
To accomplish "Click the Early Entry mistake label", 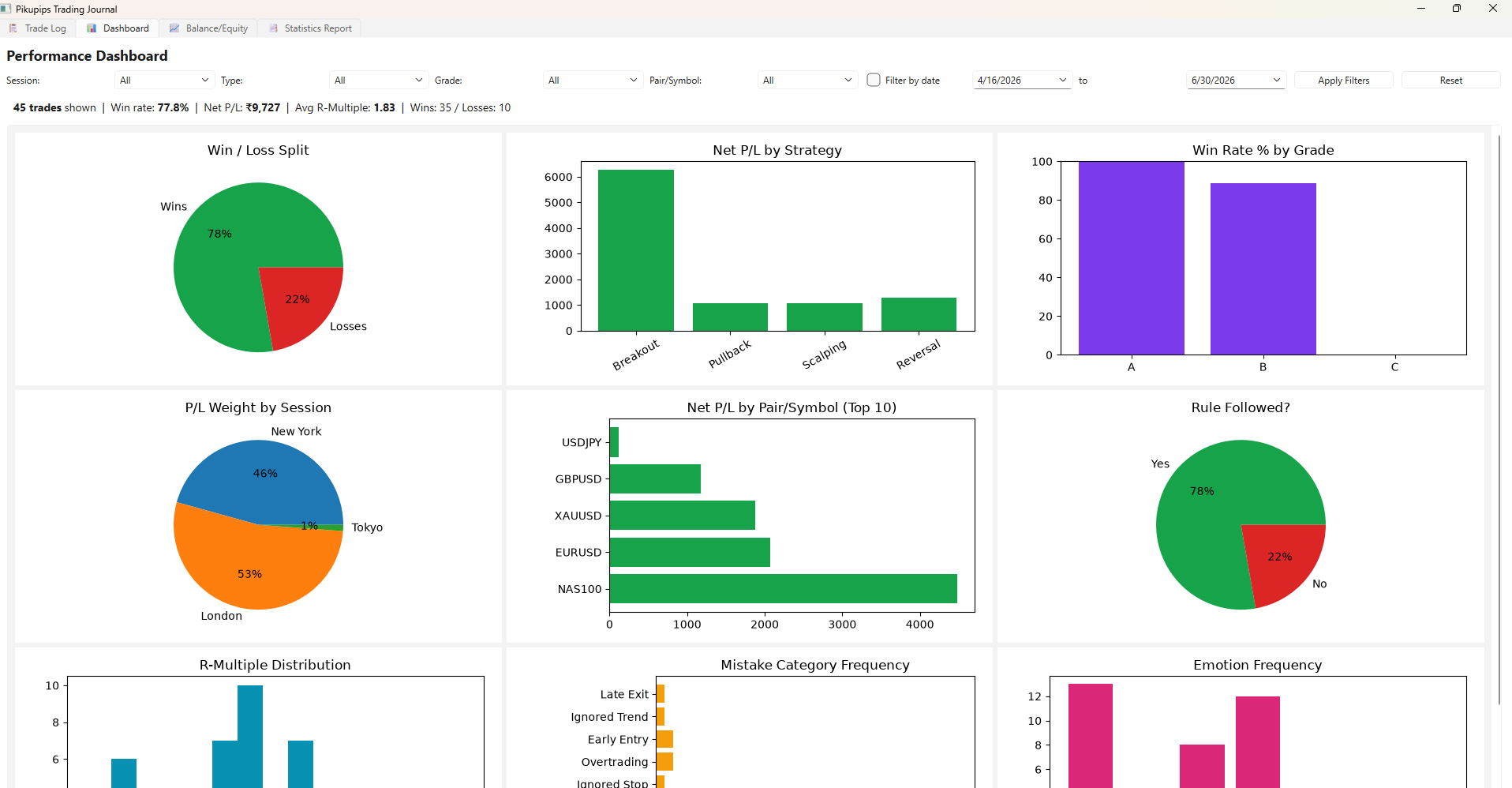I will pos(618,739).
